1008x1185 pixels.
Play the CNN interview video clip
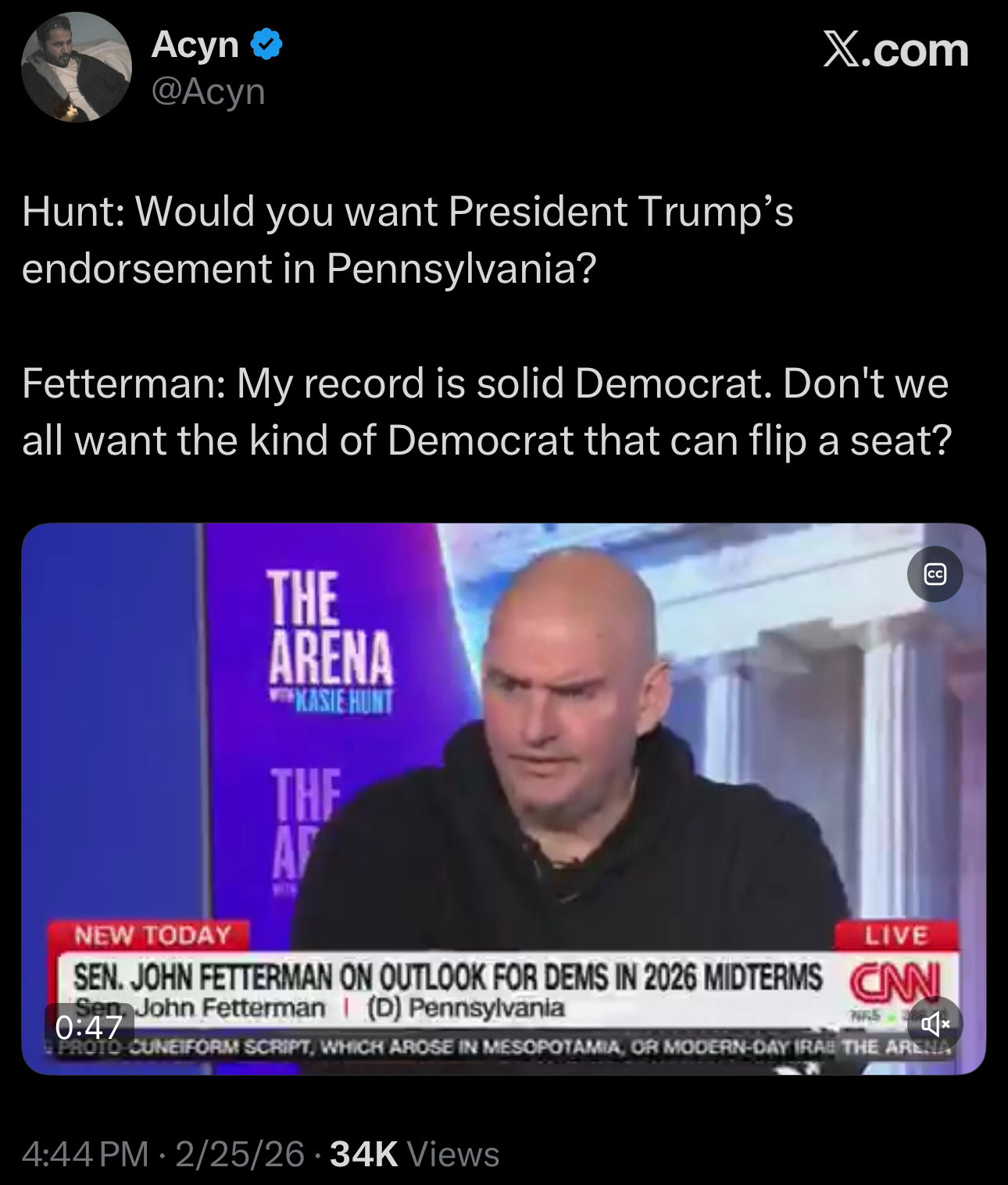click(x=503, y=798)
